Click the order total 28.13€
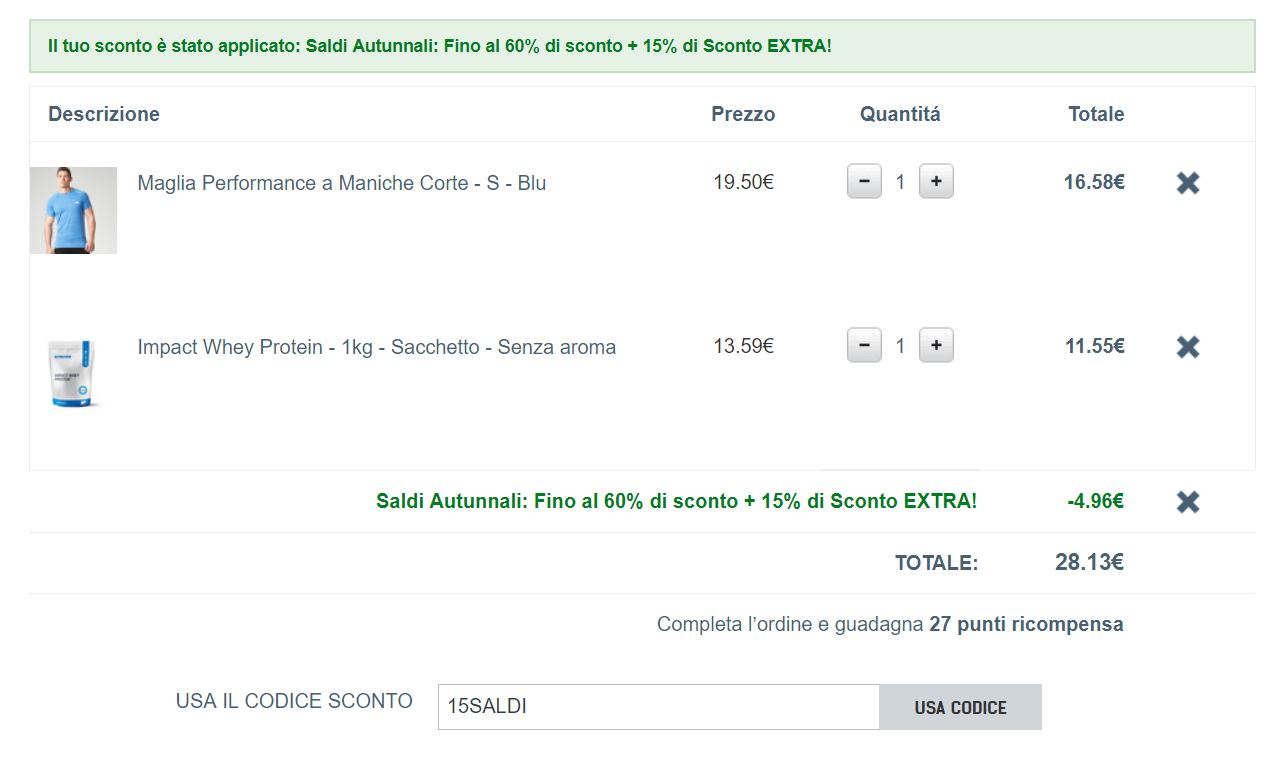Screen dimensions: 1287x765 click(1089, 562)
